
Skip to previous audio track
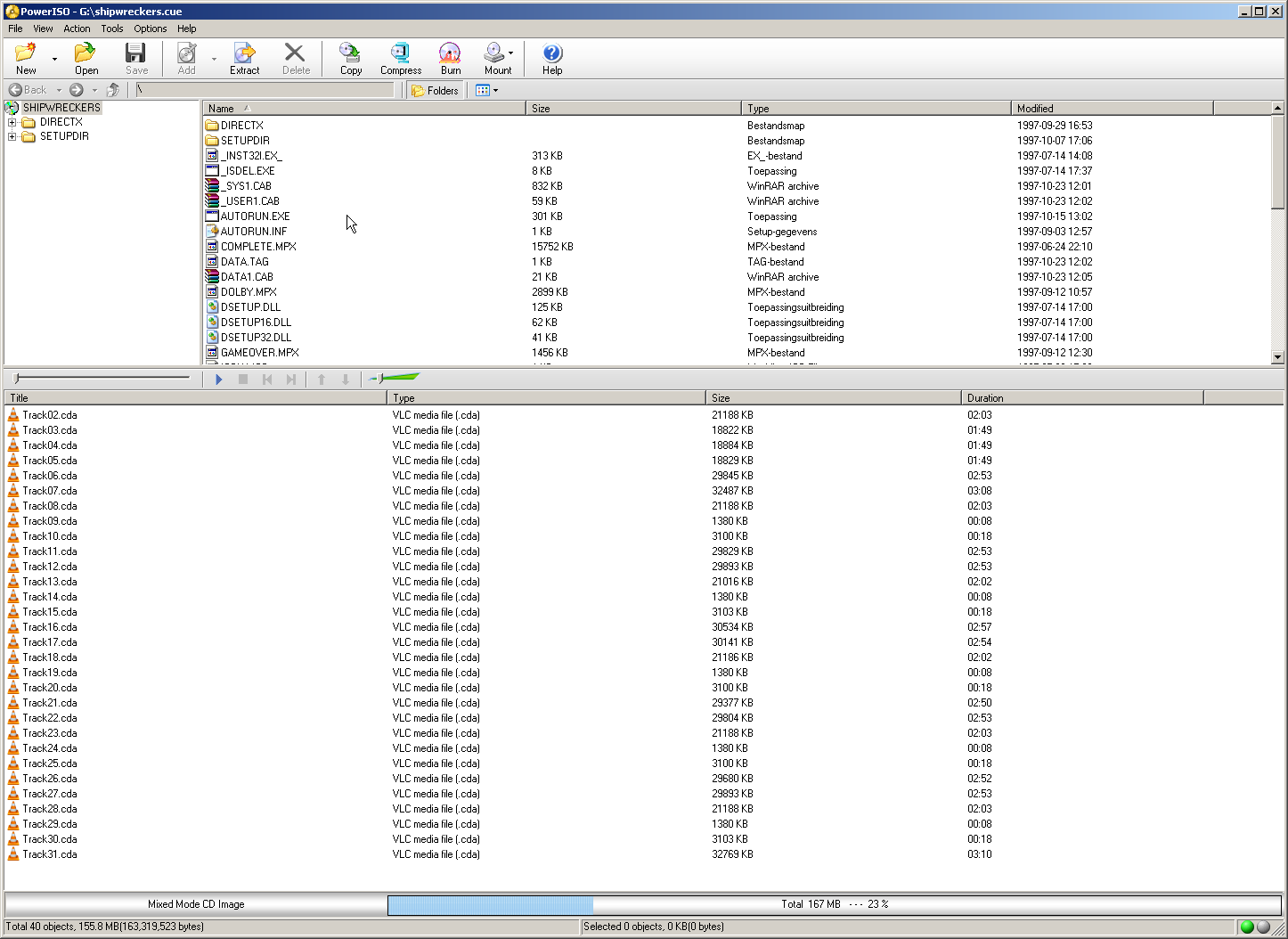pyautogui.click(x=267, y=380)
